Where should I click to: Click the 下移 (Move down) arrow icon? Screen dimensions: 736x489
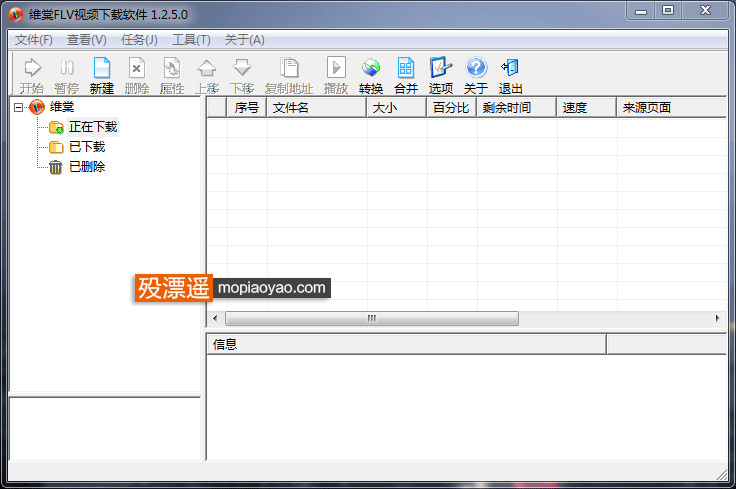(x=242, y=68)
